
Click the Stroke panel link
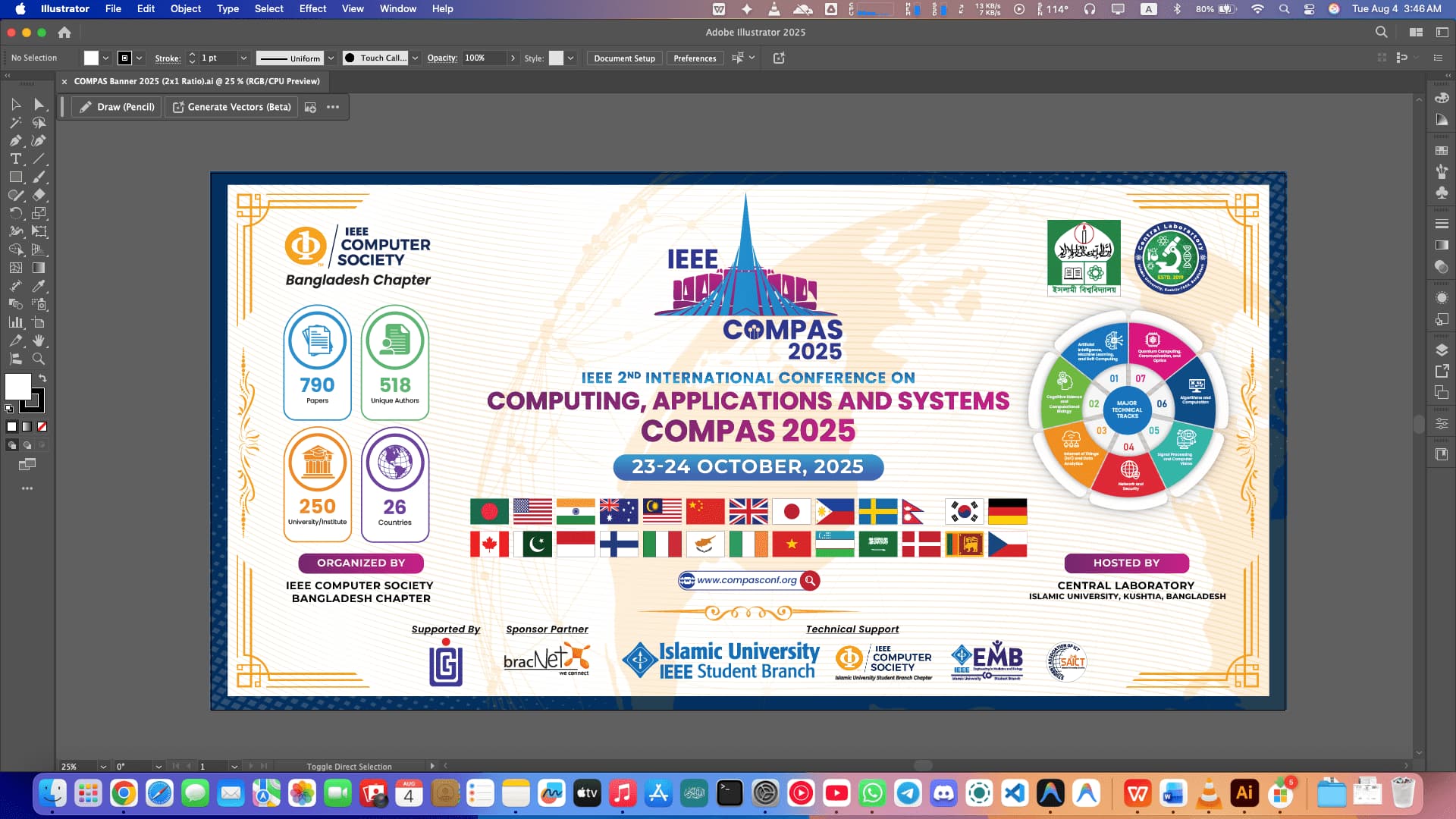tap(168, 58)
